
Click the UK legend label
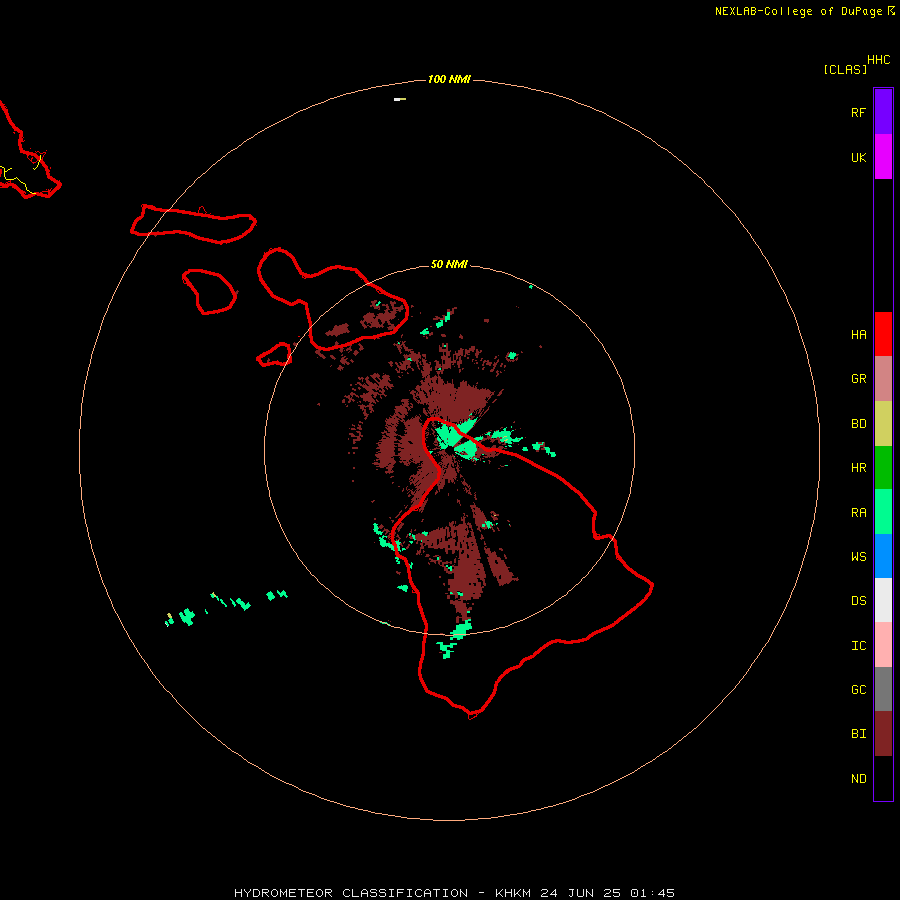pos(858,157)
